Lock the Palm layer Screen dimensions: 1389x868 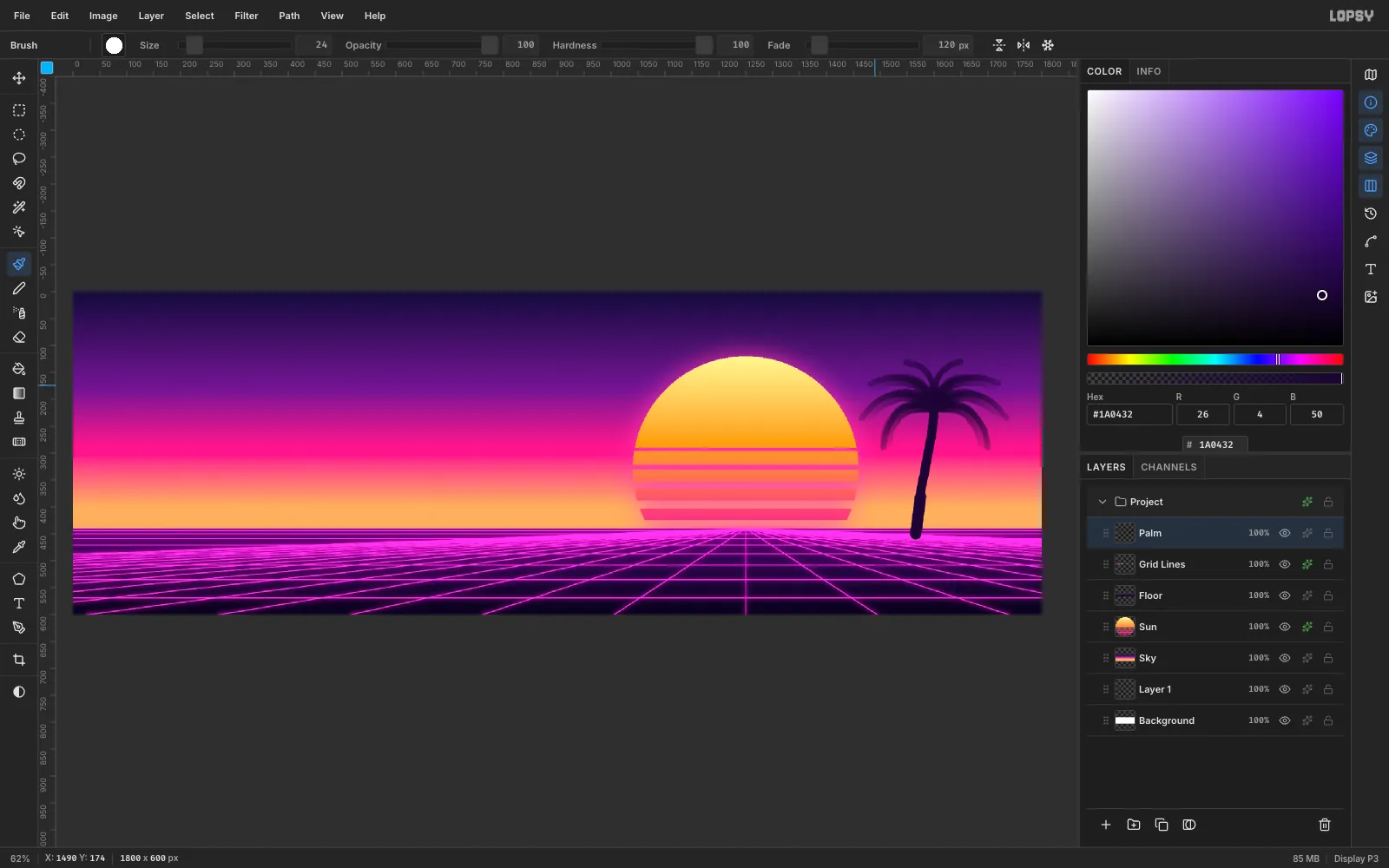point(1328,533)
